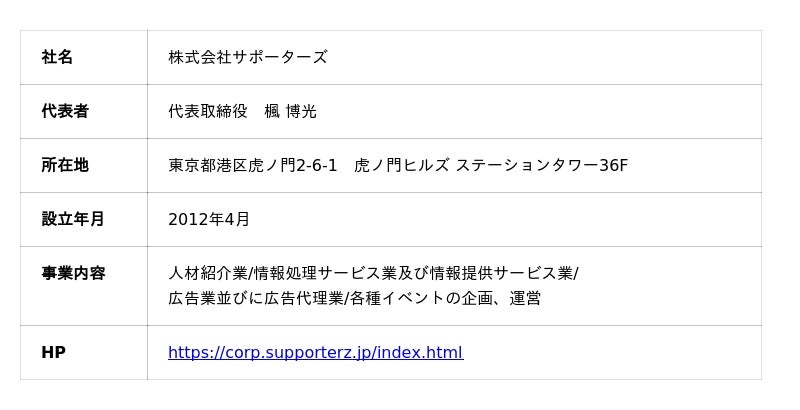The width and height of the screenshot is (800, 410).
Task: Click the supporterz.jp domain in the URL
Action: tap(312, 353)
